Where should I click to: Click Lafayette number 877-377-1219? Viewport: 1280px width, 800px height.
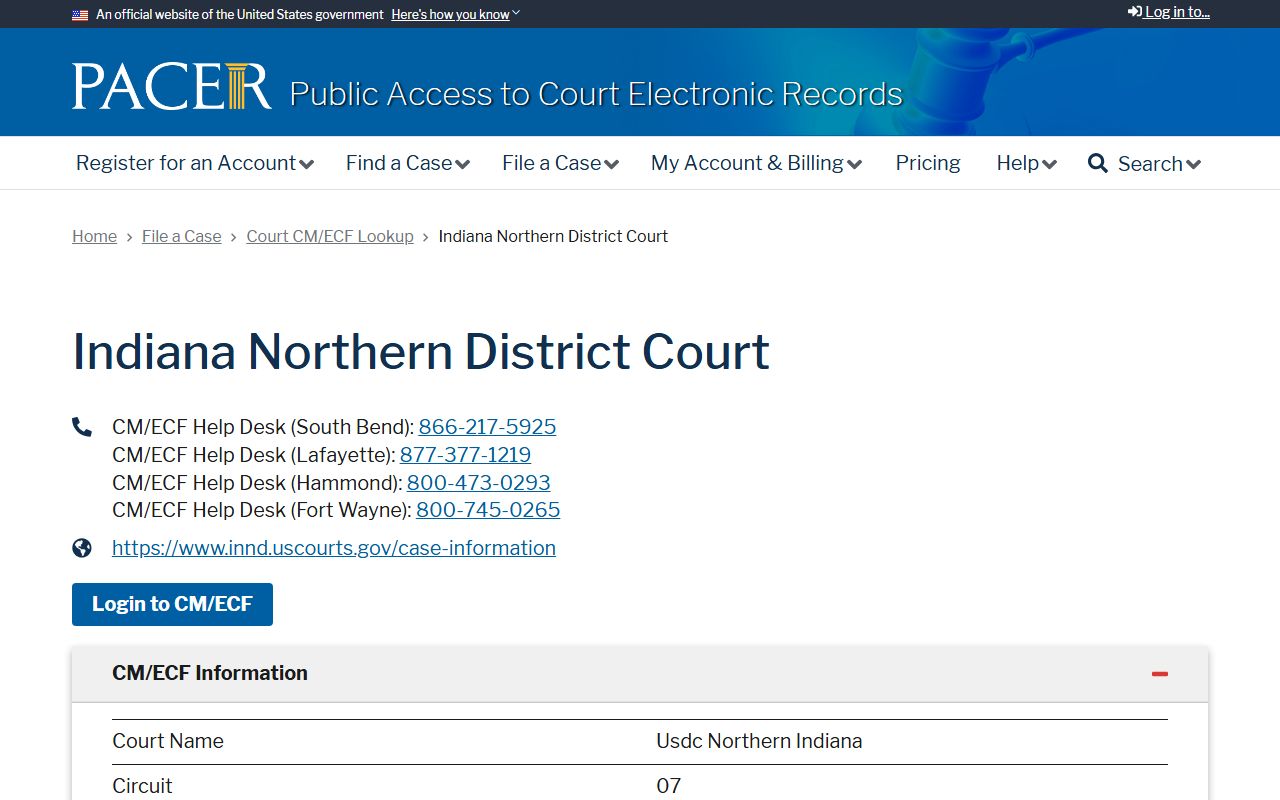tap(465, 455)
